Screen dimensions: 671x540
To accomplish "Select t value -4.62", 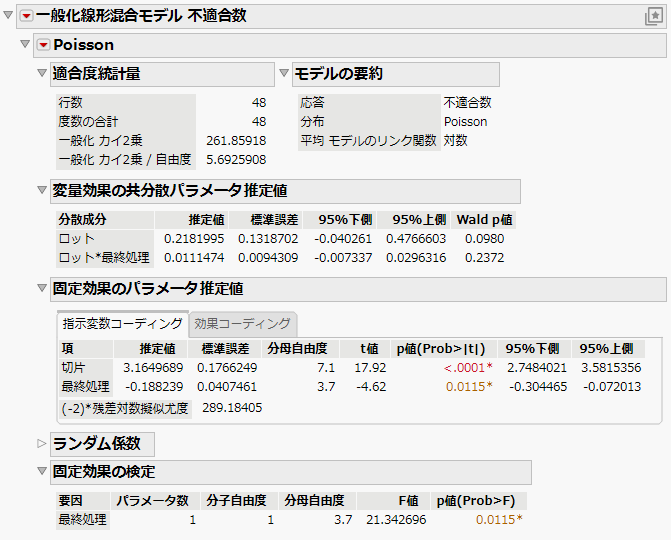I will [x=371, y=386].
